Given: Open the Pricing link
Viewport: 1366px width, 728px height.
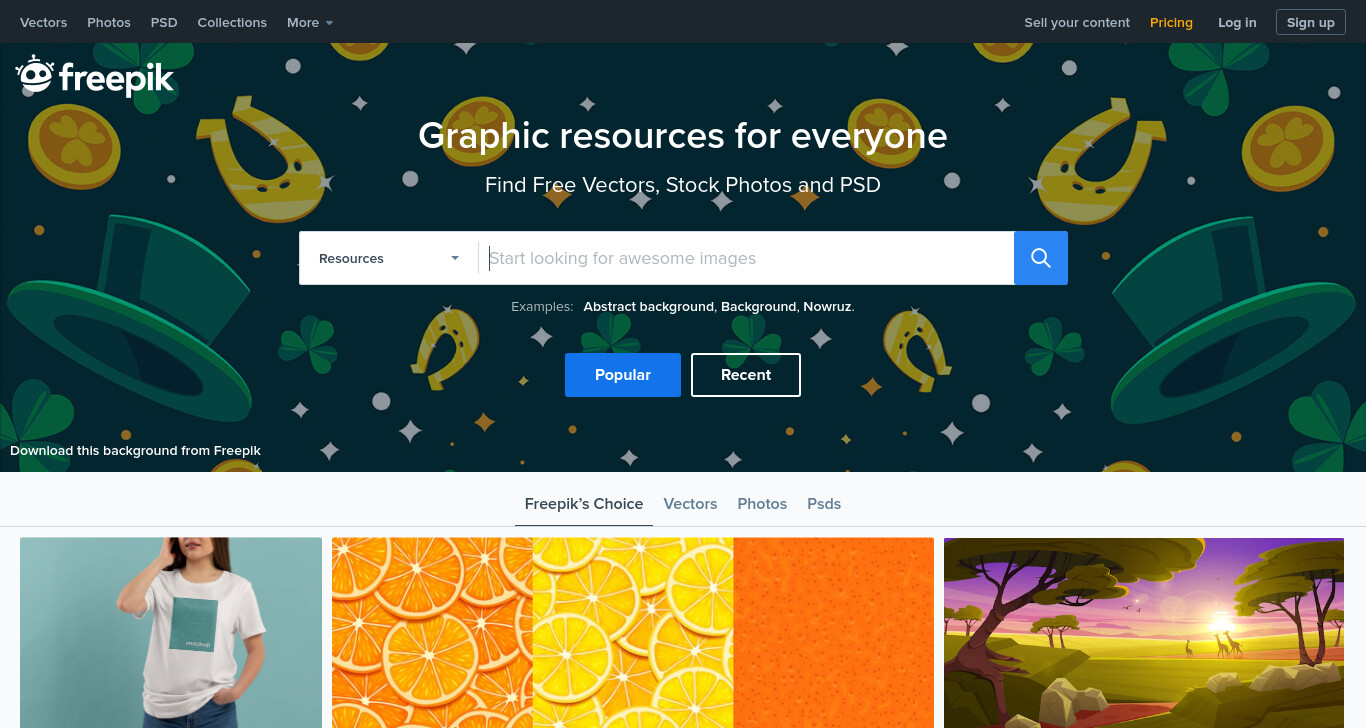Looking at the screenshot, I should (1171, 22).
